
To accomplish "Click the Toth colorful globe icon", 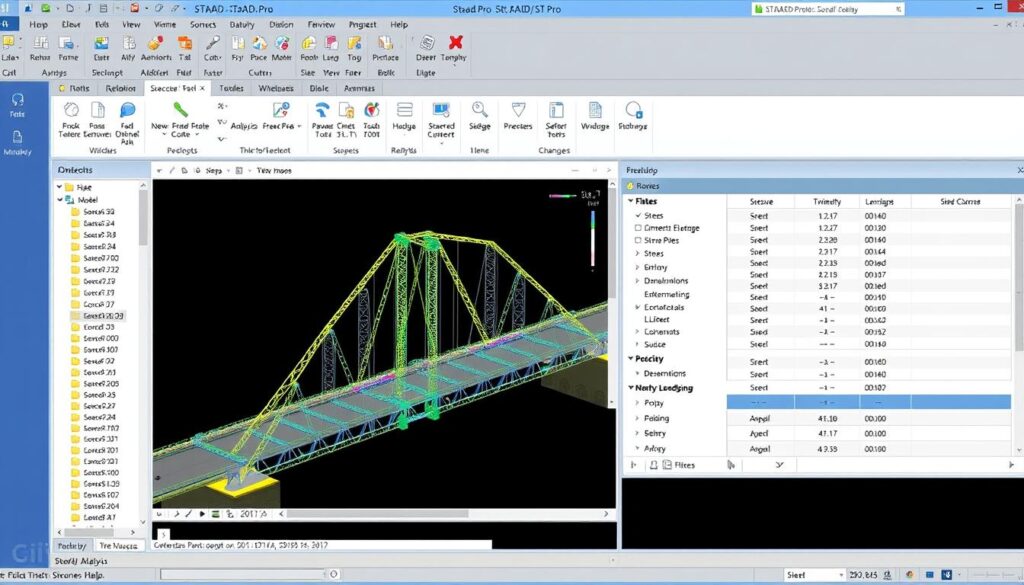I will click(372, 110).
